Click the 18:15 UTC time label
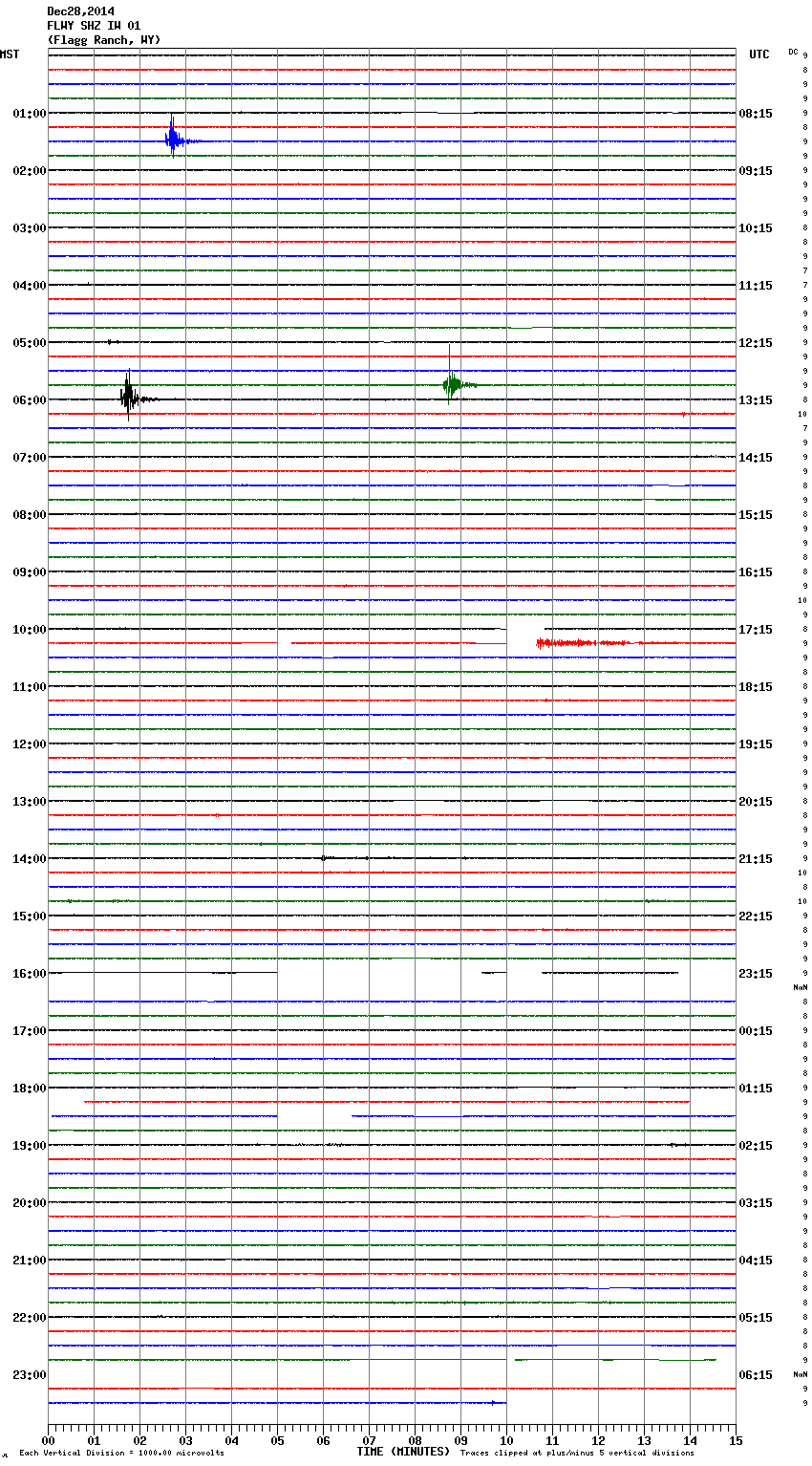812x1466 pixels. (756, 687)
